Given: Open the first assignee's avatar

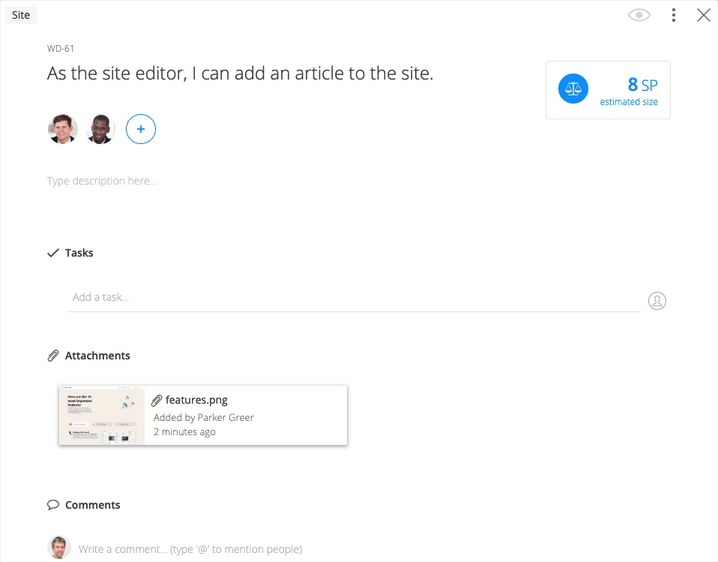Looking at the screenshot, I should (x=63, y=129).
